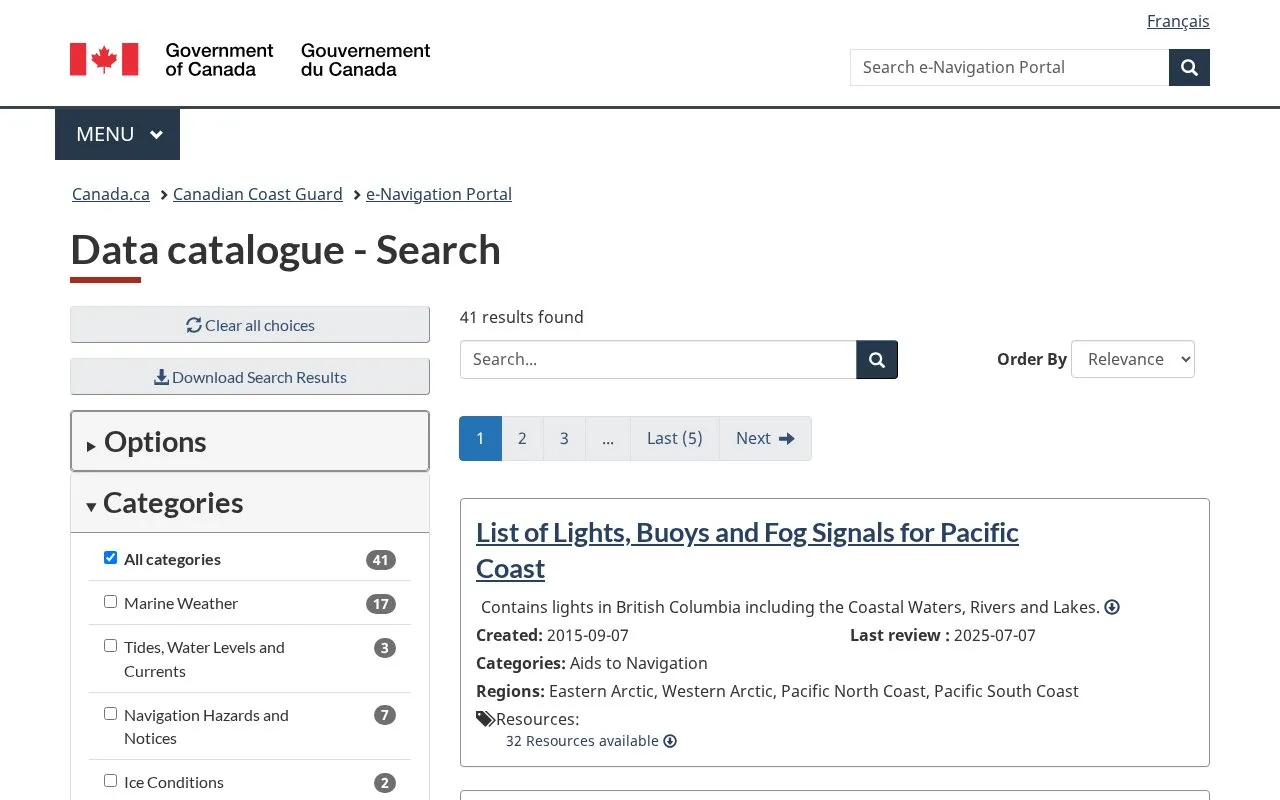Open List of Lights, Buoys and Fog Signals link
Screen dimensions: 1280x800
click(747, 550)
